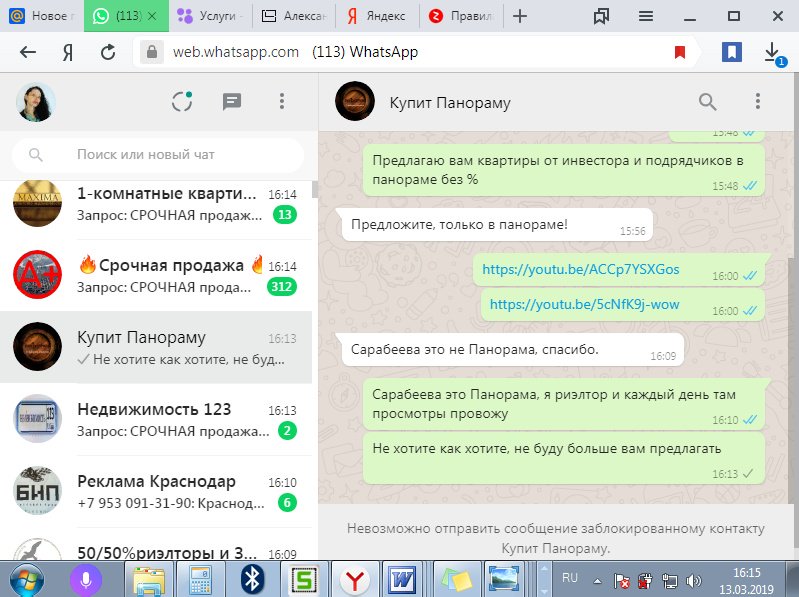Open green S application in taskbar
The width and height of the screenshot is (799, 597).
304,580
